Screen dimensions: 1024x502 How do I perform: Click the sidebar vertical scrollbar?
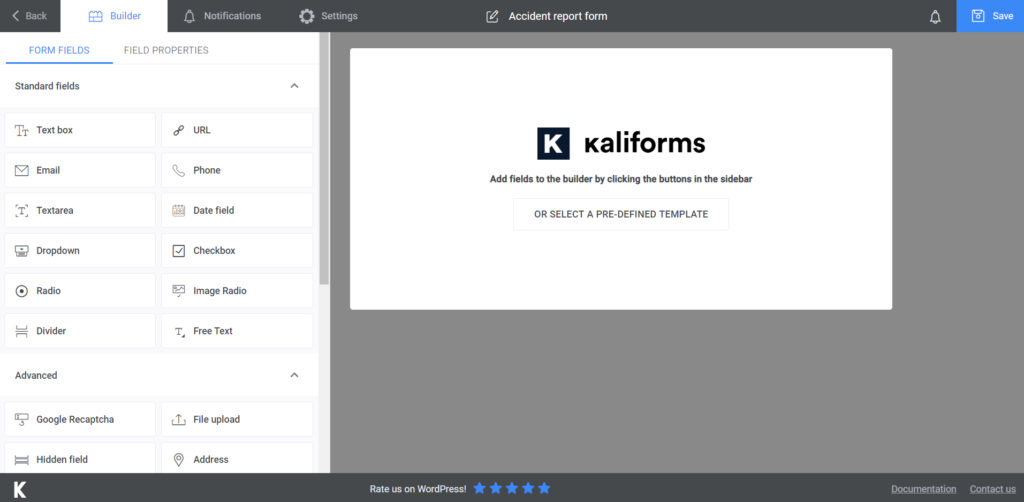325,158
